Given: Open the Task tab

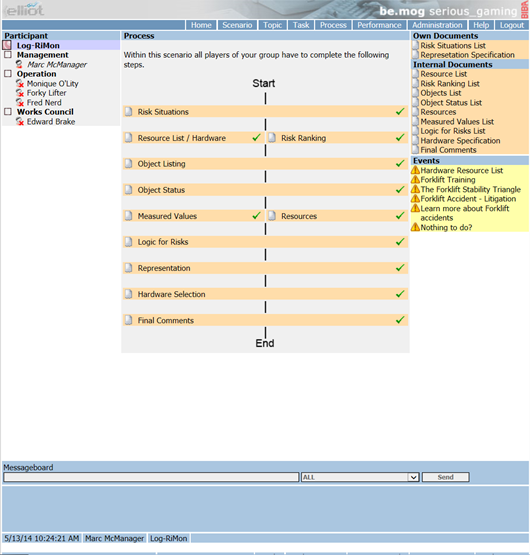Looking at the screenshot, I should tap(301, 25).
